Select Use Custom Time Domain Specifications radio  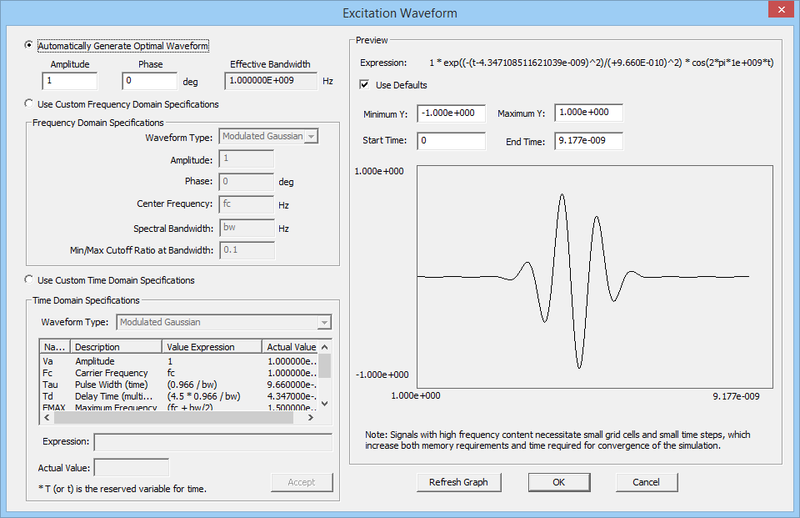pyautogui.click(x=29, y=280)
